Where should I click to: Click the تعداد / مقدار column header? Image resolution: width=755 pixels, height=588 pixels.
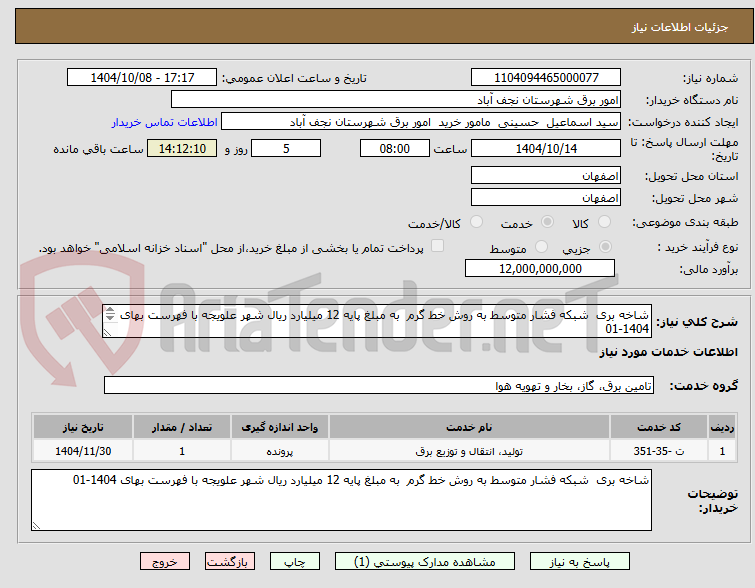pyautogui.click(x=182, y=427)
